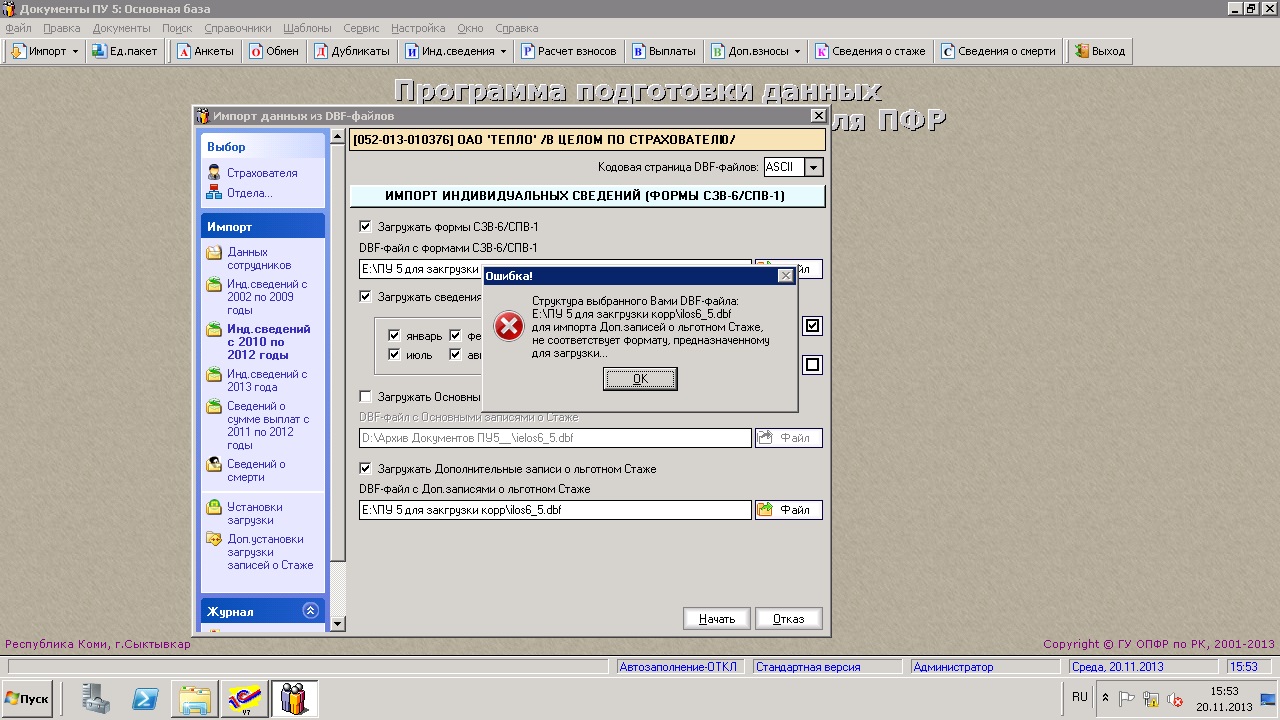Screen dimensions: 1280x720
Task: Expand the Импорт toolbar dropdown arrow
Action: tap(75, 51)
